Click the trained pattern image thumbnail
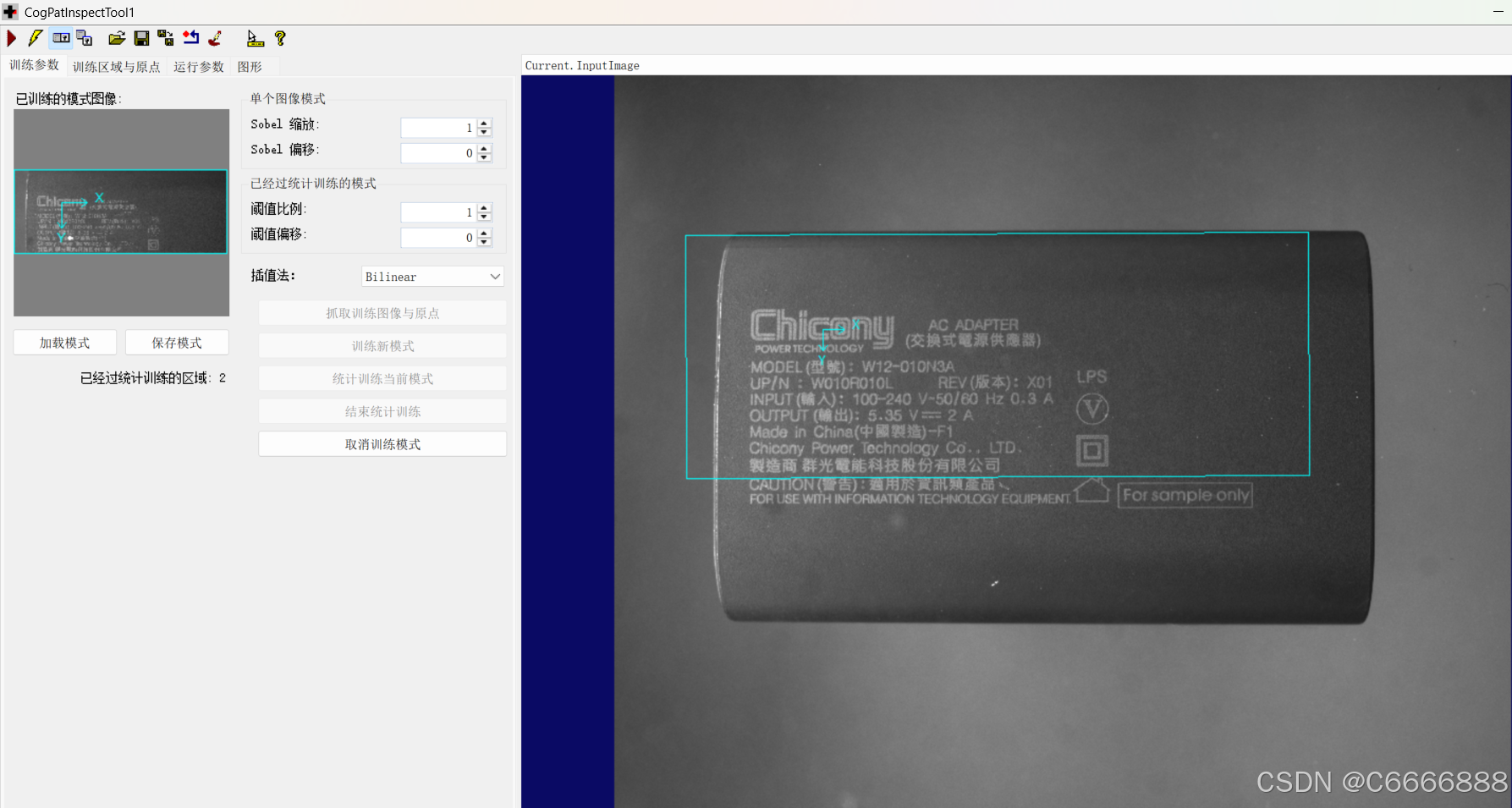Image resolution: width=1512 pixels, height=808 pixels. tap(121, 212)
